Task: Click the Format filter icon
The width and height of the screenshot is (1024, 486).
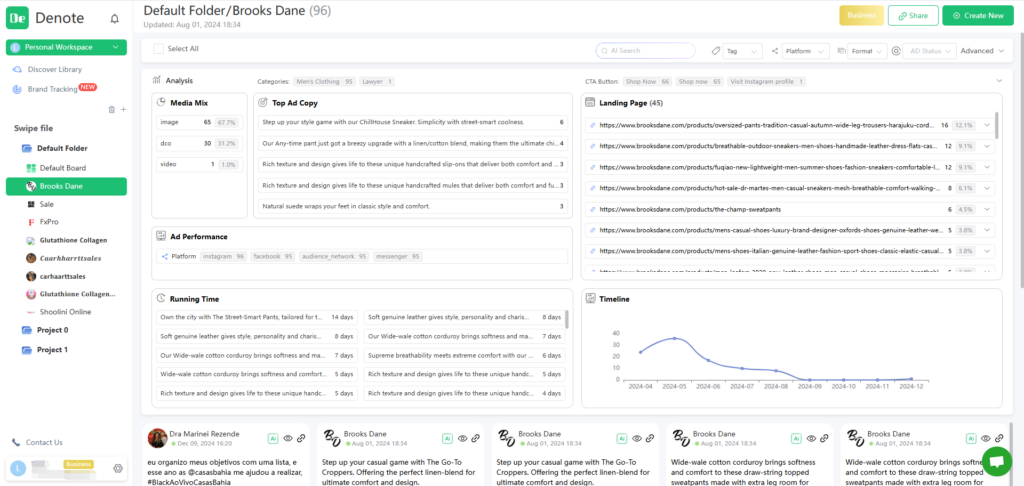Action: tap(842, 50)
